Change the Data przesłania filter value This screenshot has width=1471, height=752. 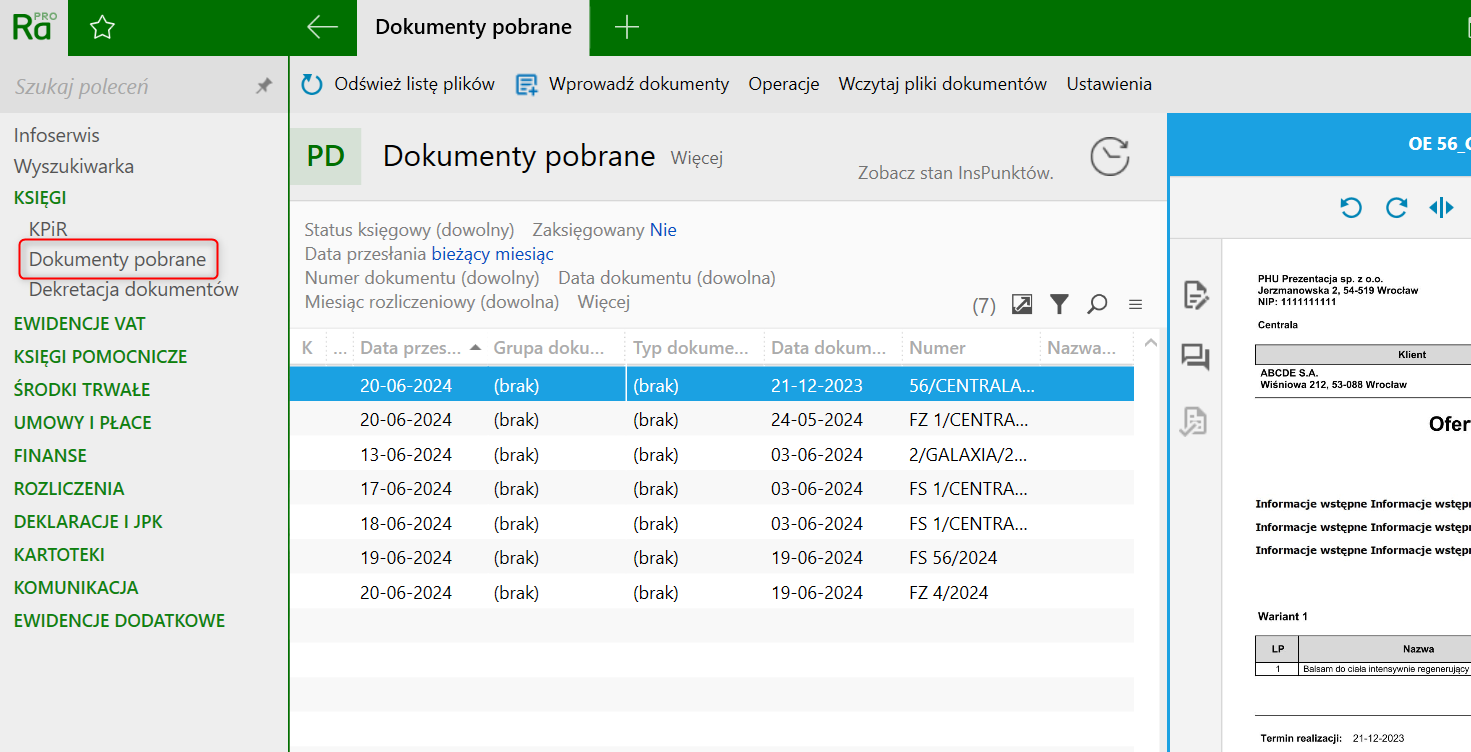(x=492, y=254)
